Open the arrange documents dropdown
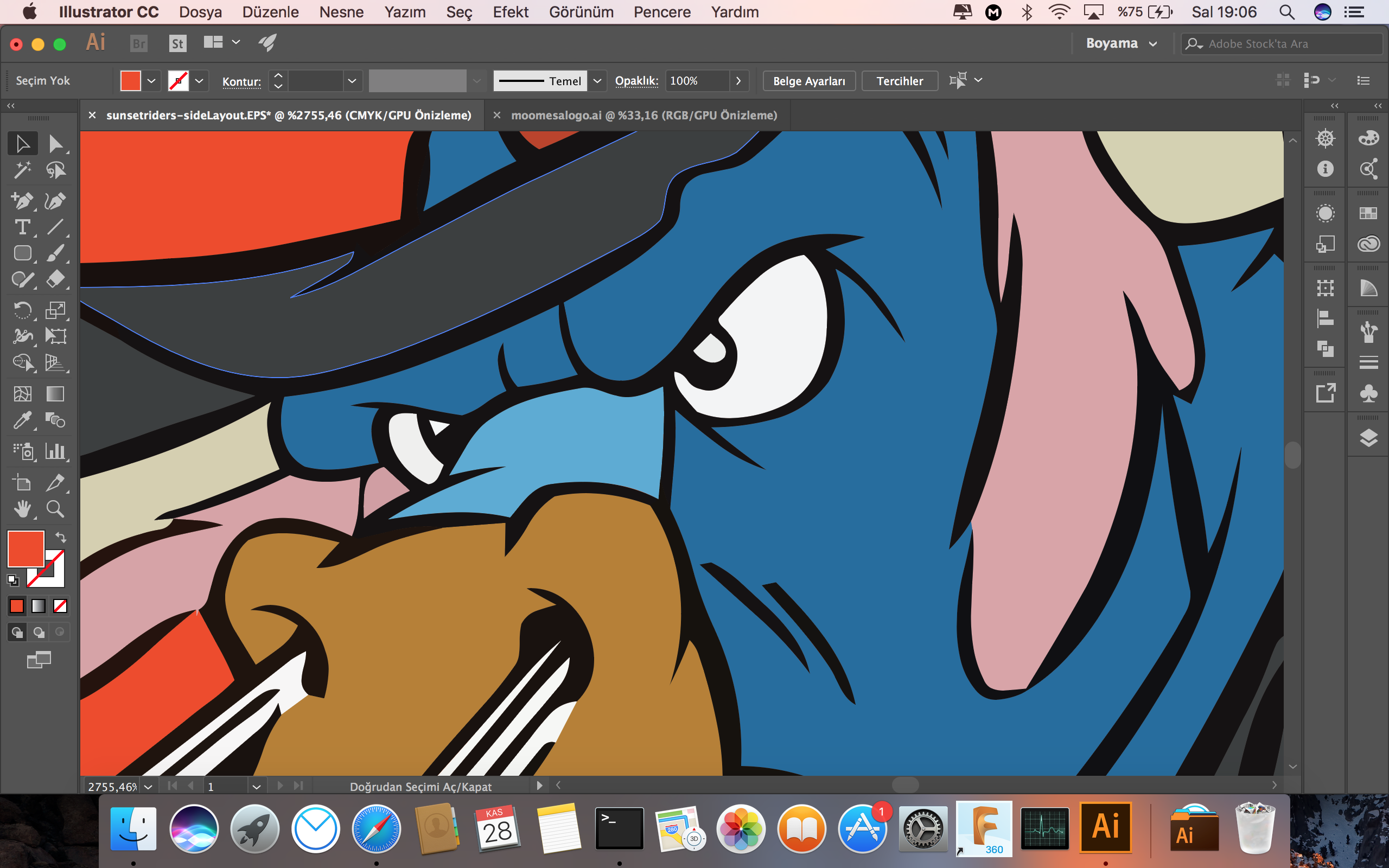Viewport: 1389px width, 868px height. [x=222, y=42]
